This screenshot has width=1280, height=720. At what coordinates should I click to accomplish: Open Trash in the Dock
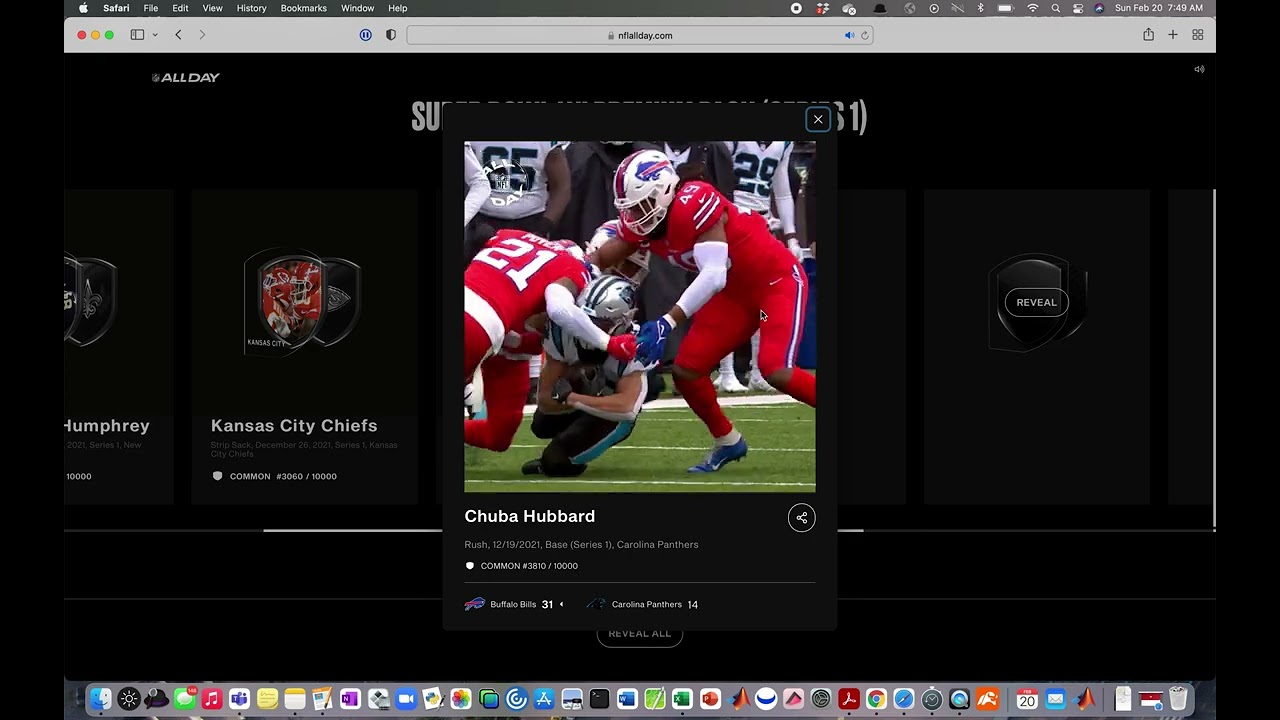[x=1178, y=699]
